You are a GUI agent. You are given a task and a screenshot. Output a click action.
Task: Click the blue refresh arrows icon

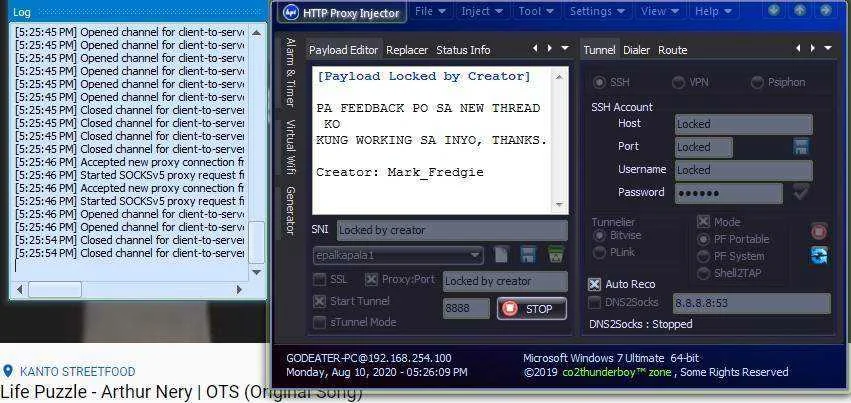pos(819,255)
